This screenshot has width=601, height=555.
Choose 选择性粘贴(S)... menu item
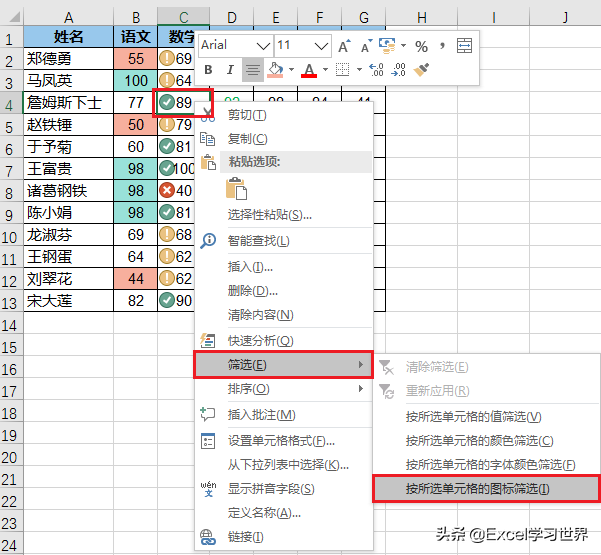click(284, 214)
